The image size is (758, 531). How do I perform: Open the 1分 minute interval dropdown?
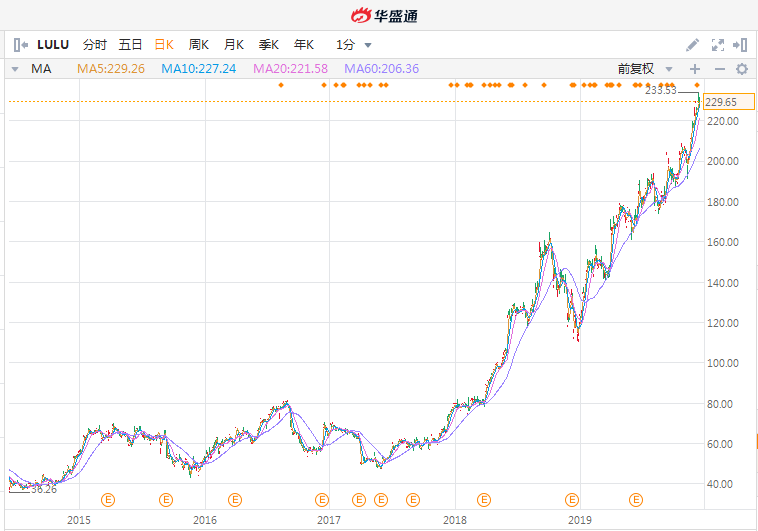354,45
